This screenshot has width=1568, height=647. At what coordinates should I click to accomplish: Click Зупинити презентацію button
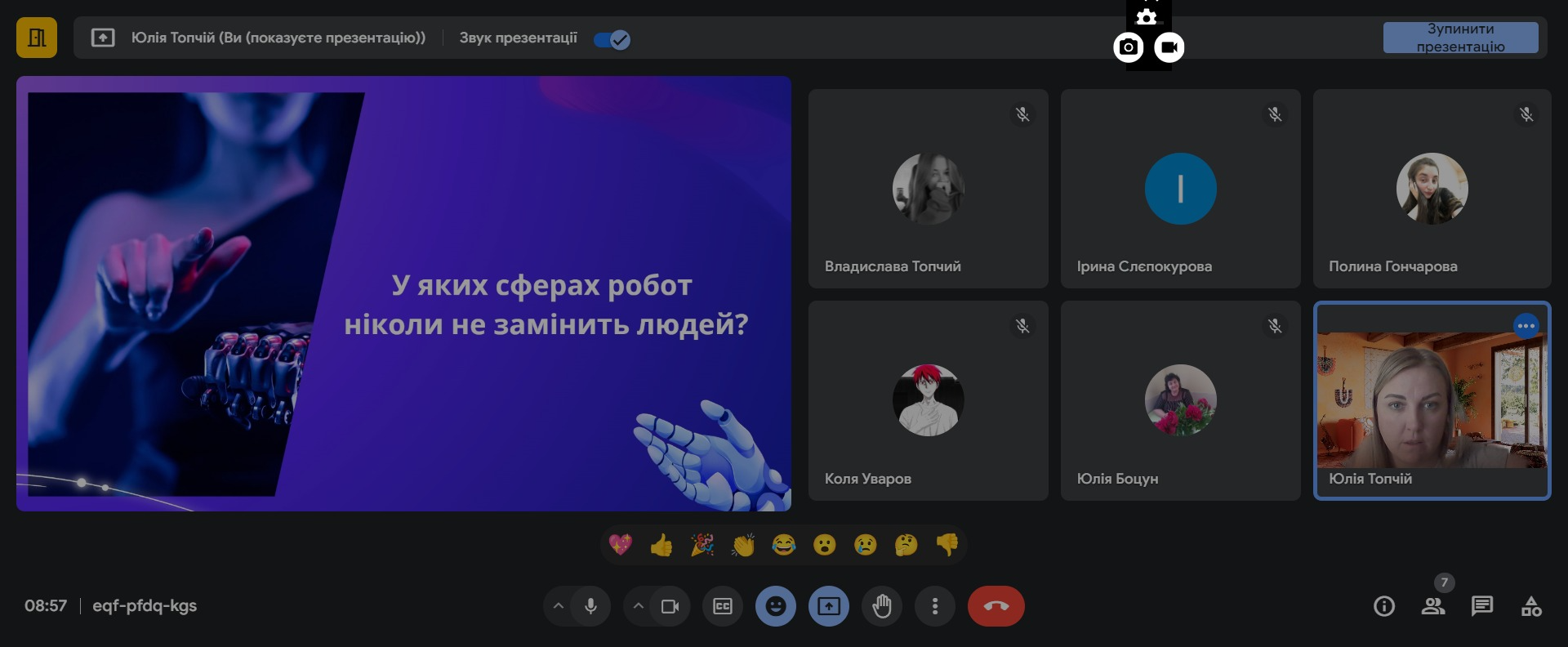click(1460, 38)
